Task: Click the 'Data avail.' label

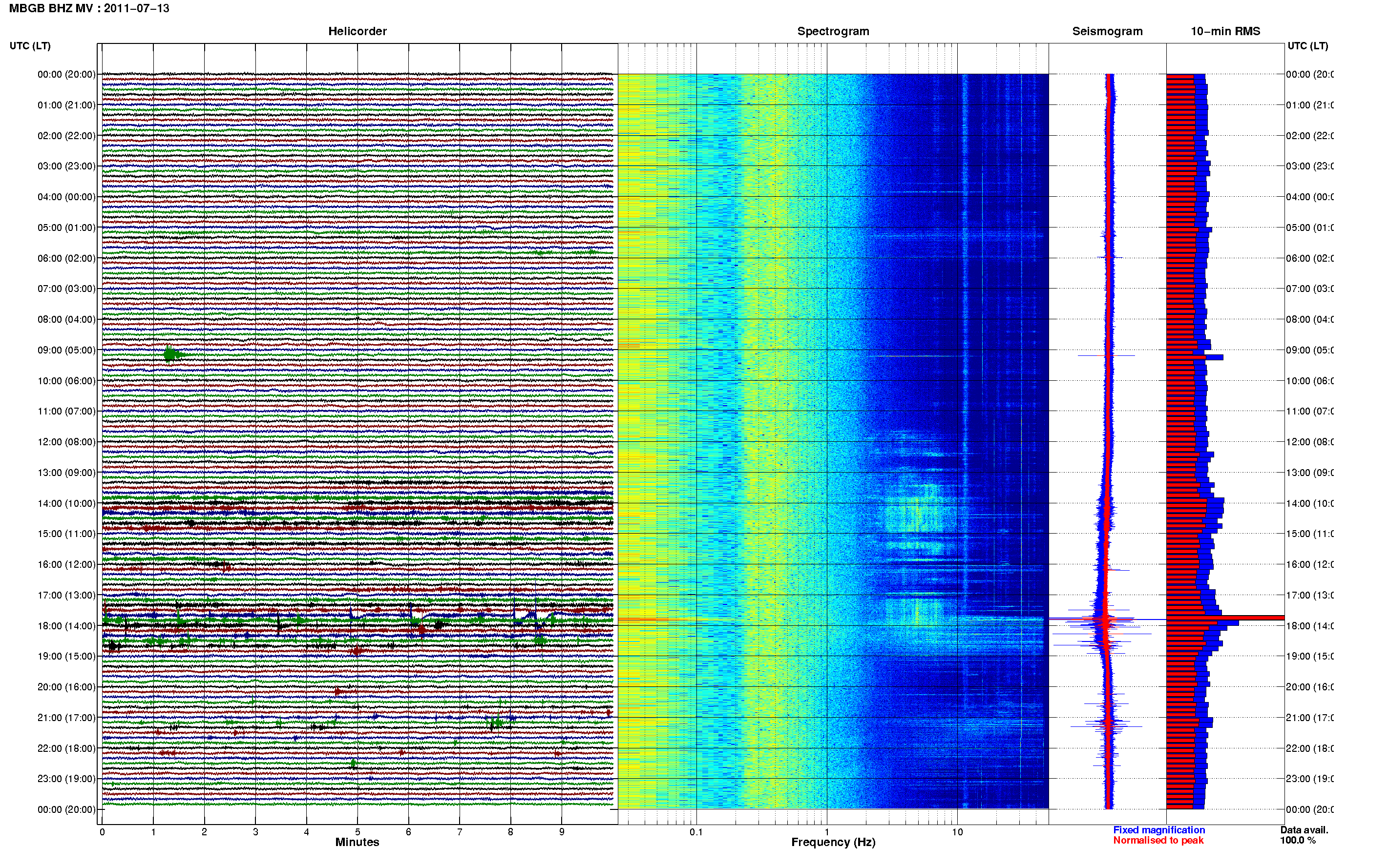Action: [1304, 830]
